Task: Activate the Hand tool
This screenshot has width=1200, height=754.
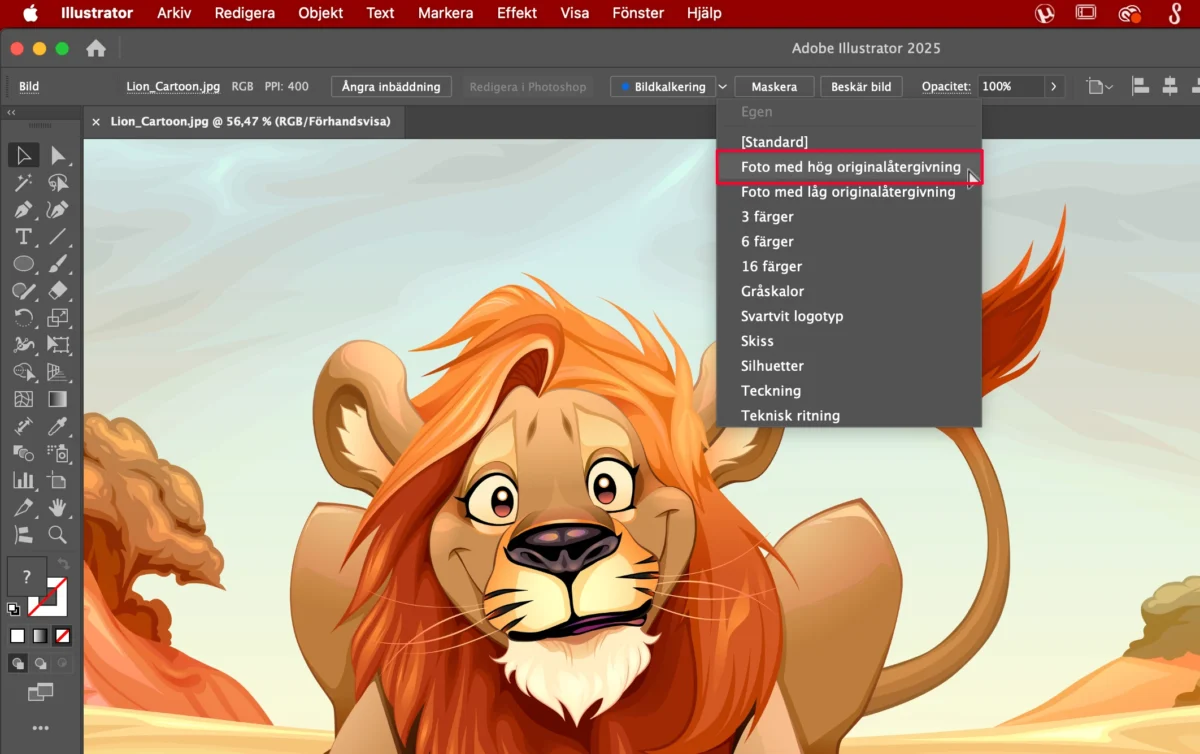Action: (x=58, y=507)
